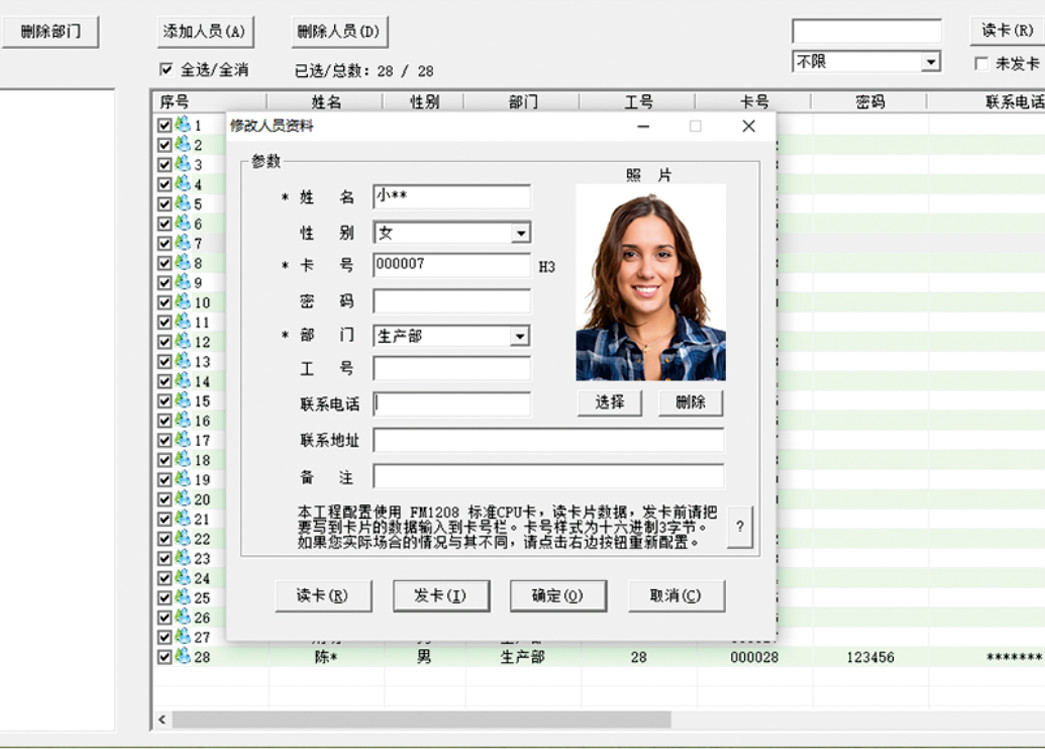Open the 不限 filter dropdown
1045x749 pixels.
(x=931, y=62)
